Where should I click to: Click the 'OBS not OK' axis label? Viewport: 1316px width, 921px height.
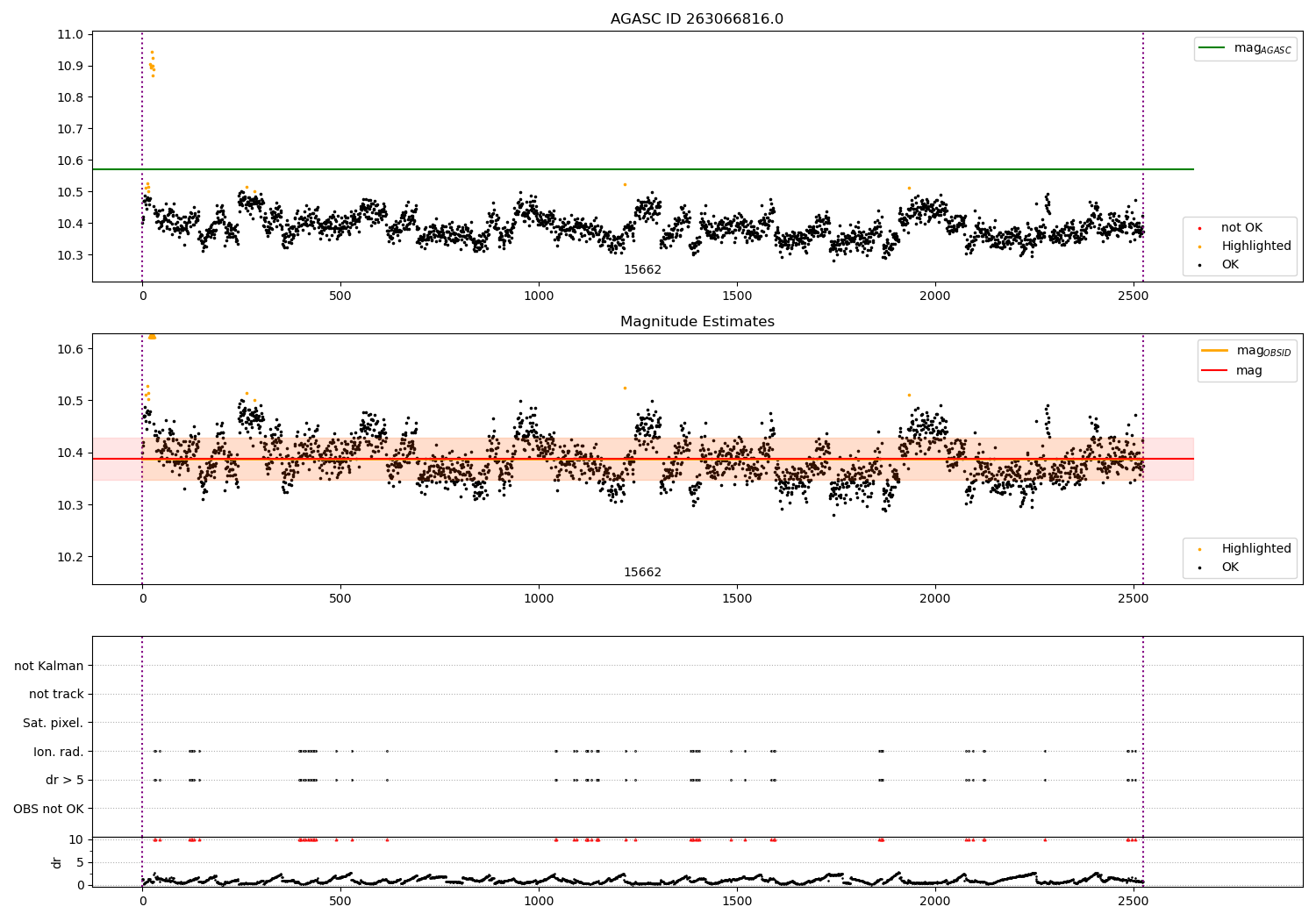click(x=49, y=809)
